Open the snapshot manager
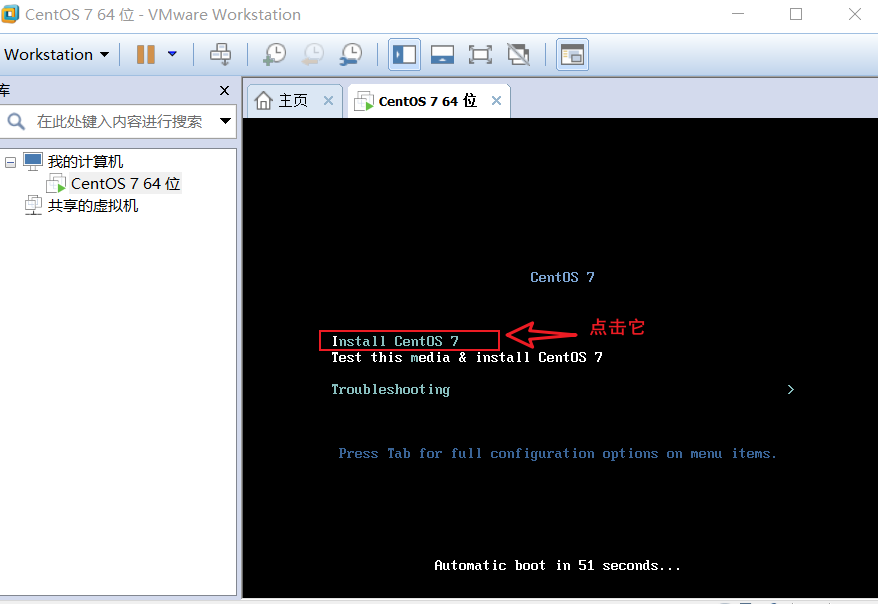The image size is (878, 604). tap(351, 54)
